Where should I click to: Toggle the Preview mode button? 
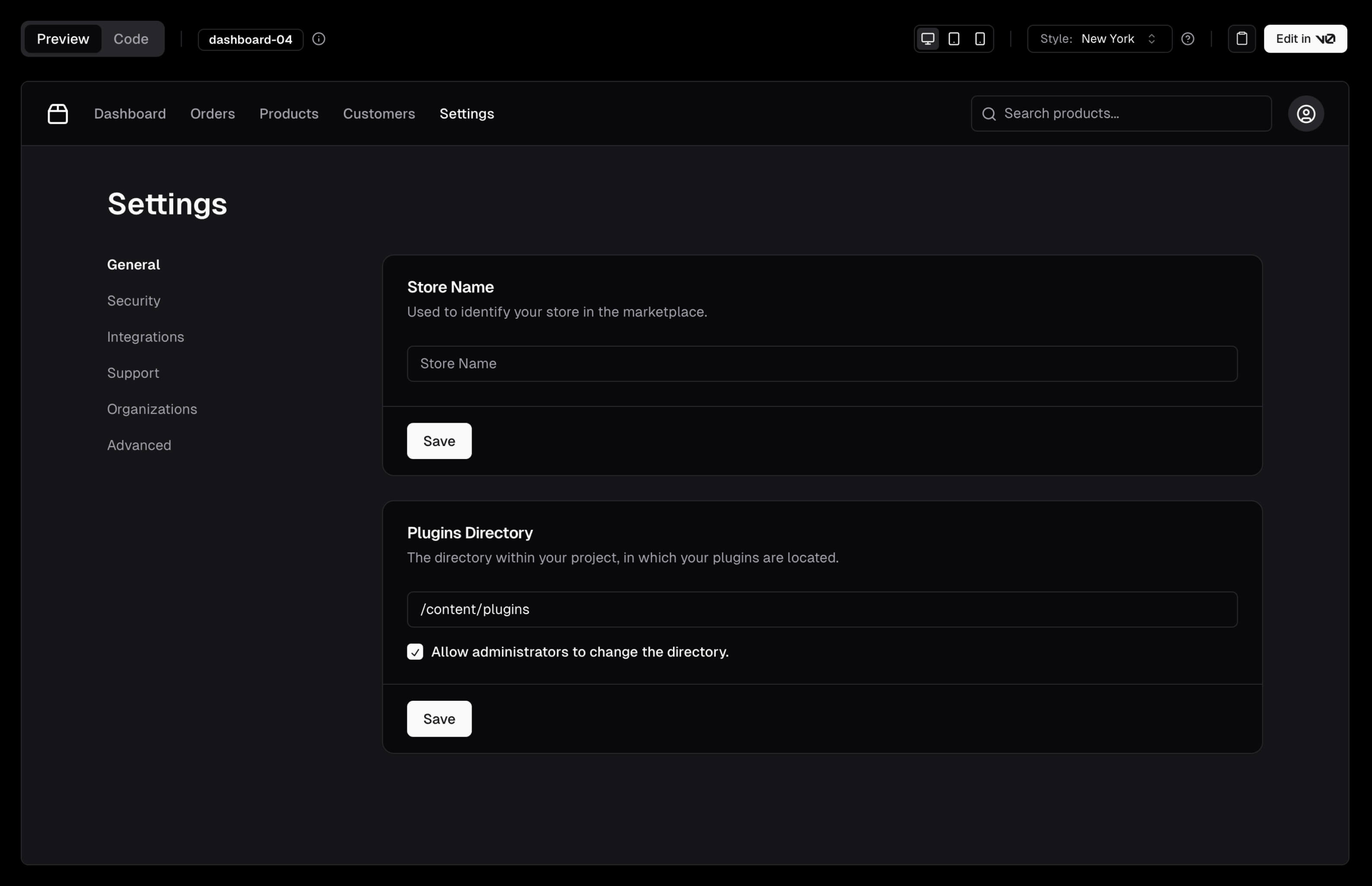[x=64, y=38]
